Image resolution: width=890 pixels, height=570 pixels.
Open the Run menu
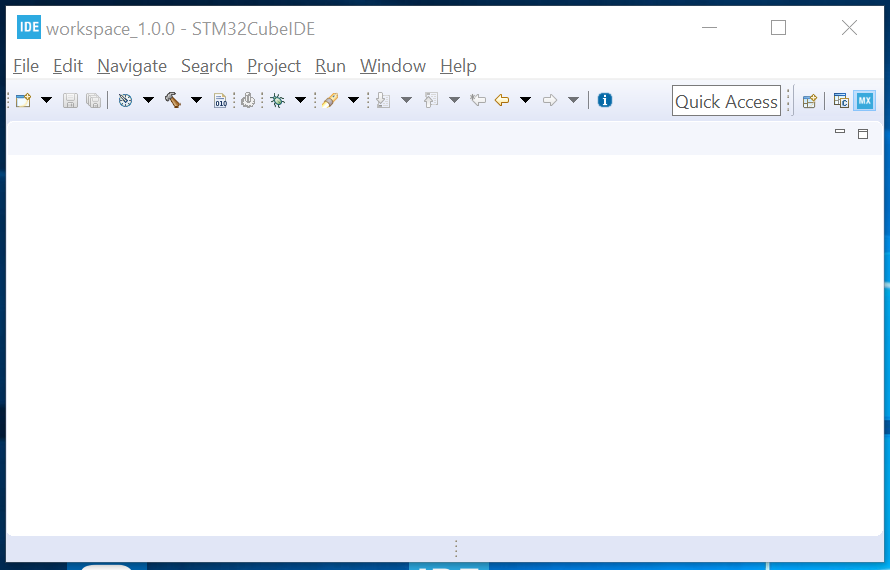pos(330,66)
